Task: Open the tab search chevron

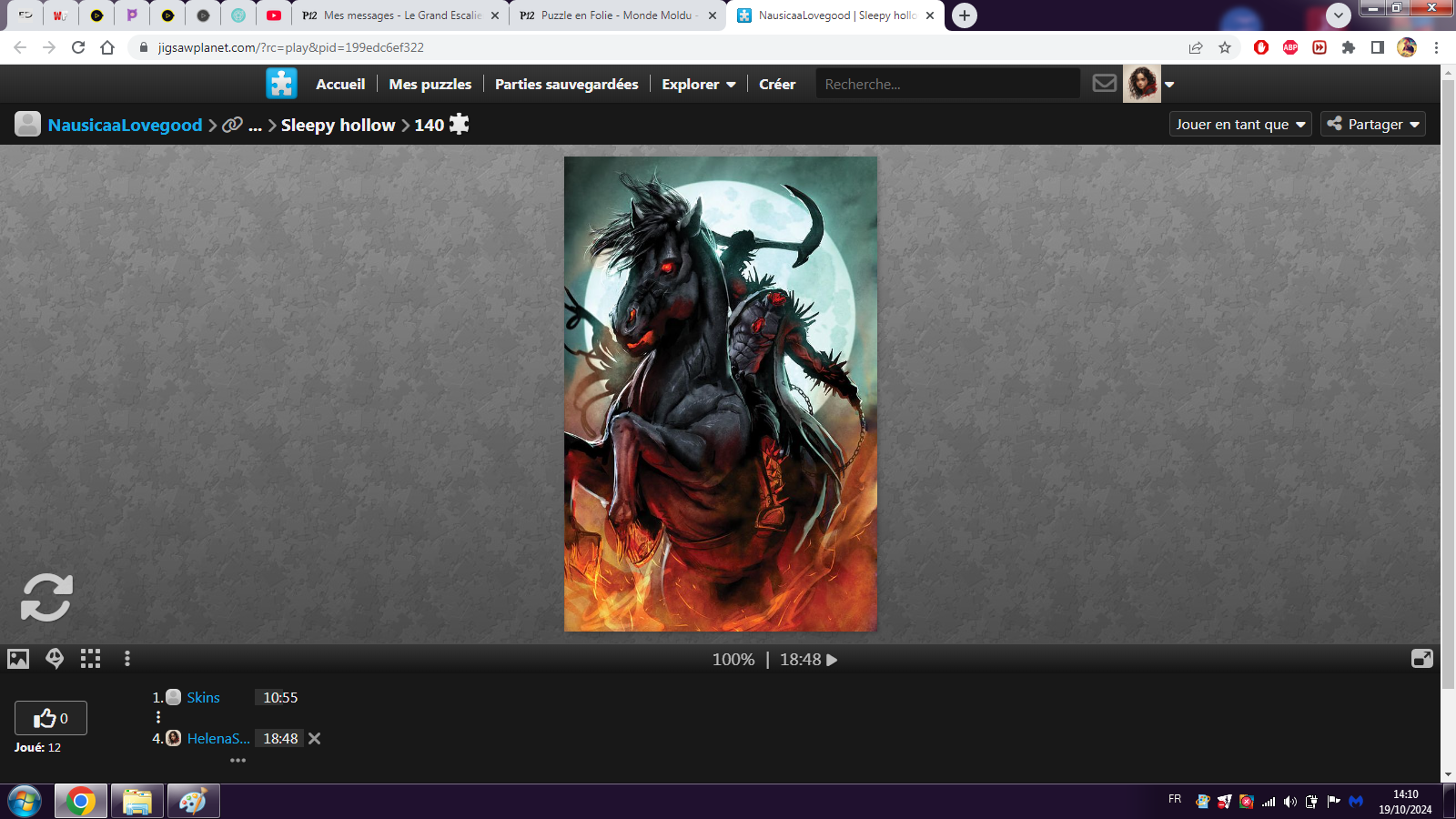Action: coord(1338,15)
